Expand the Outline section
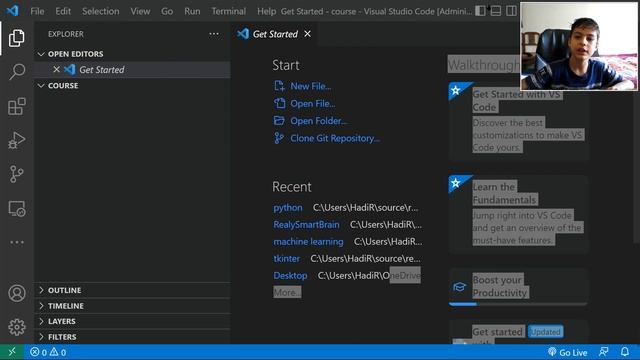The image size is (640, 360). point(132,290)
